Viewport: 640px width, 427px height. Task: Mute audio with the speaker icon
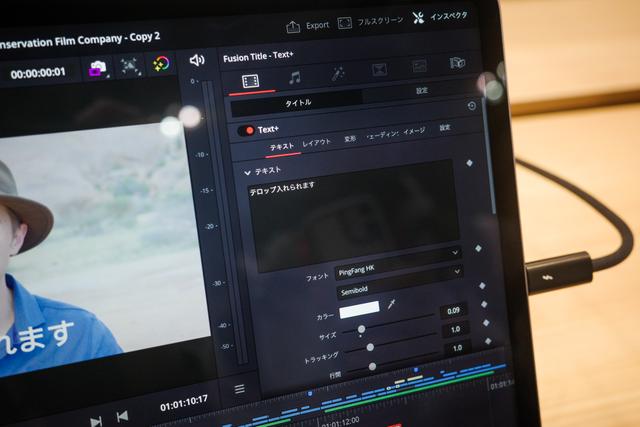pos(197,60)
